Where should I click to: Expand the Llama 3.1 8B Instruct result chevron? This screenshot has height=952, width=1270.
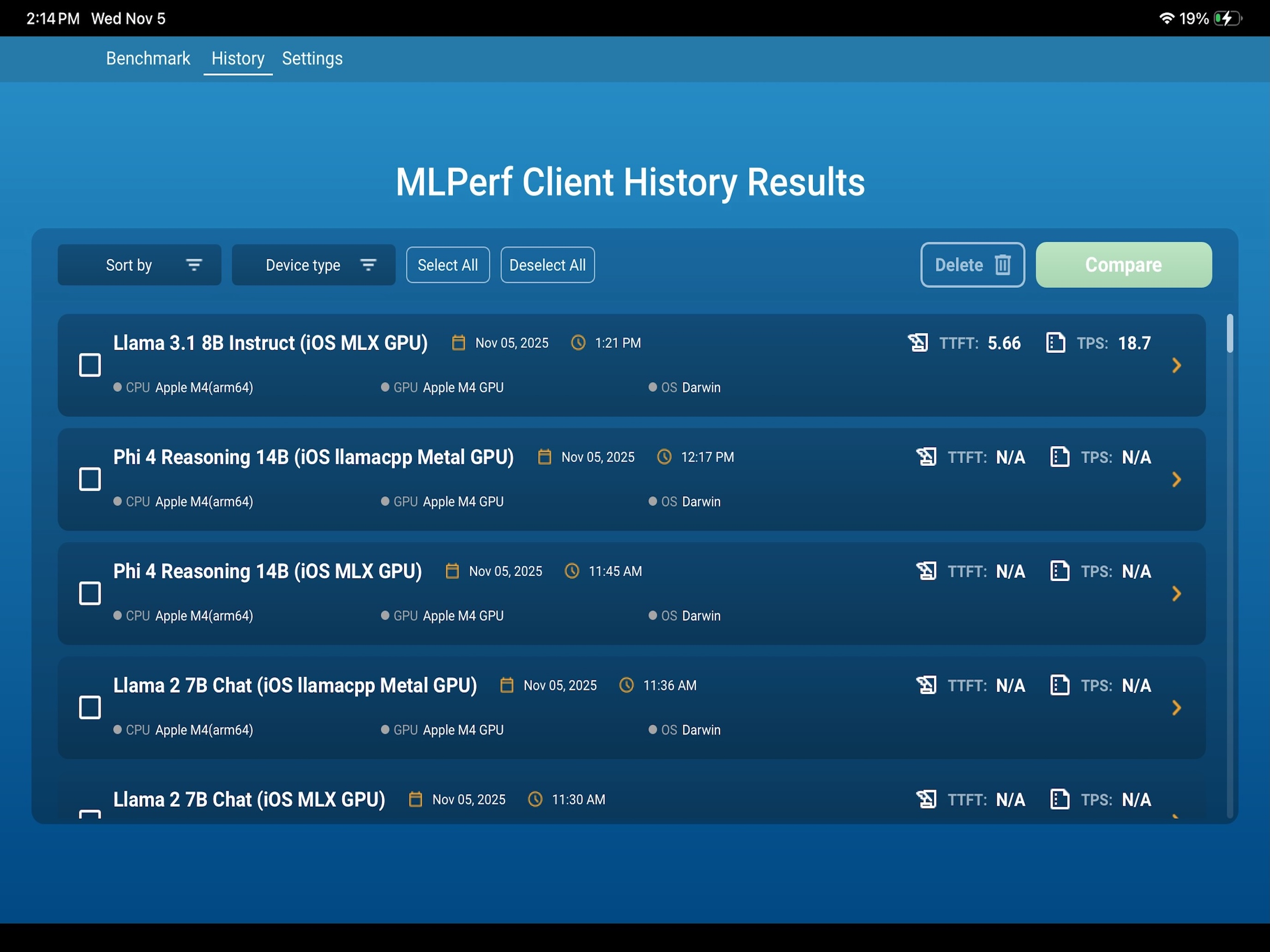point(1176,365)
